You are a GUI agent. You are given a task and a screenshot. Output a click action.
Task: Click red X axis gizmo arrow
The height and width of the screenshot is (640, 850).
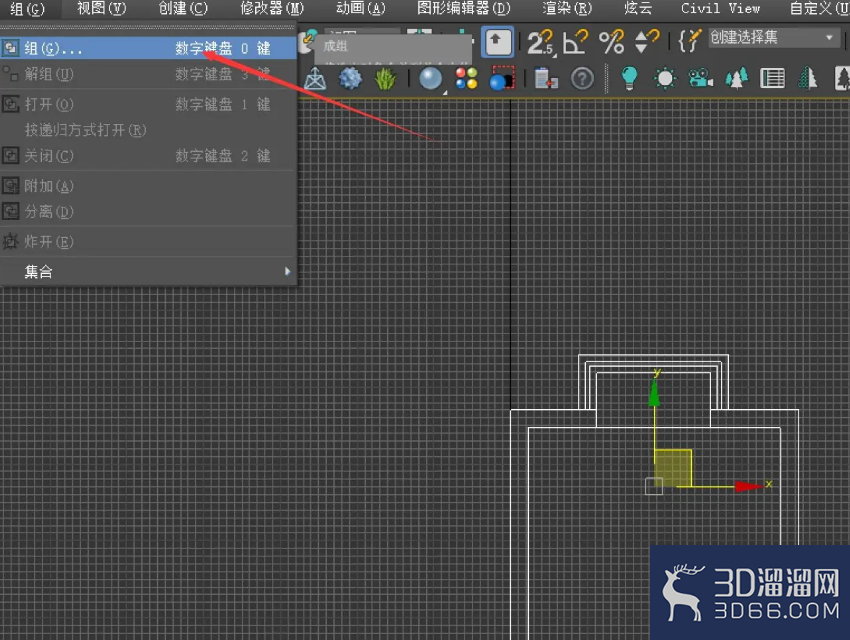(x=749, y=487)
